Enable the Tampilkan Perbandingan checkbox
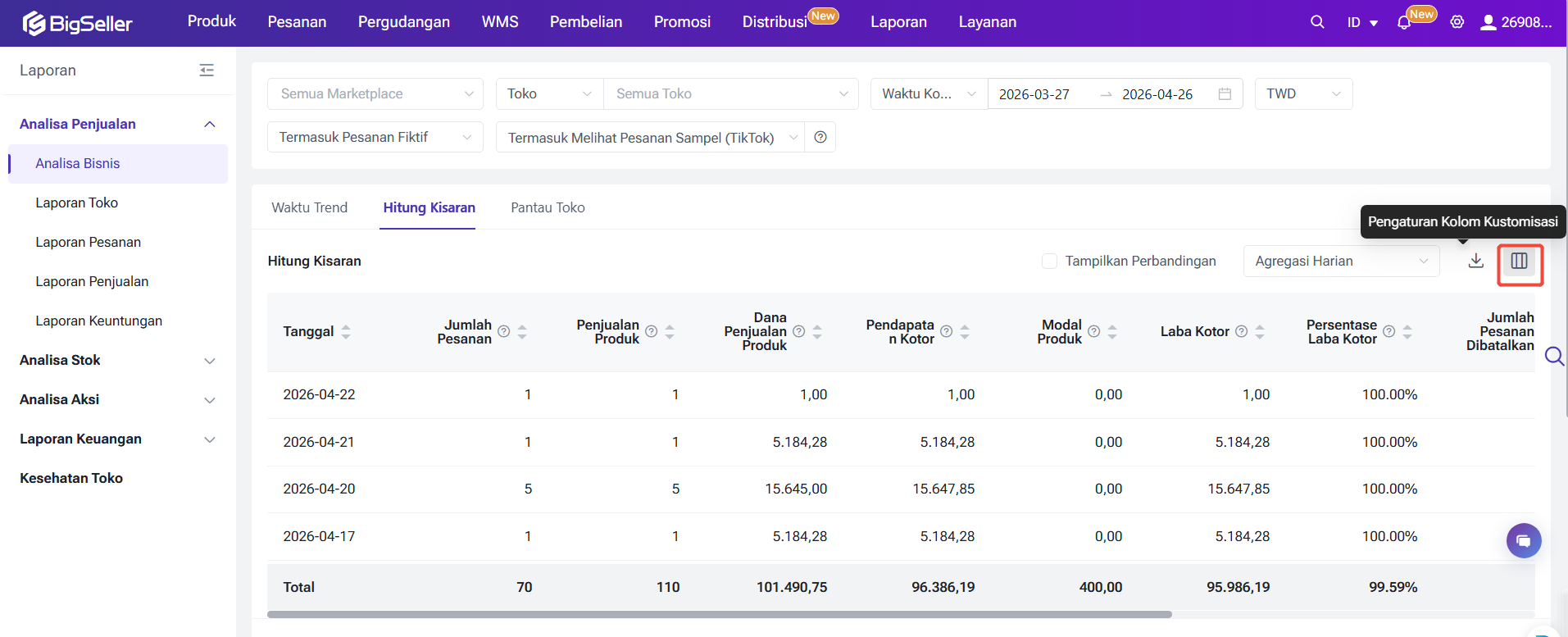Viewport: 1568px width, 637px height. pos(1049,261)
